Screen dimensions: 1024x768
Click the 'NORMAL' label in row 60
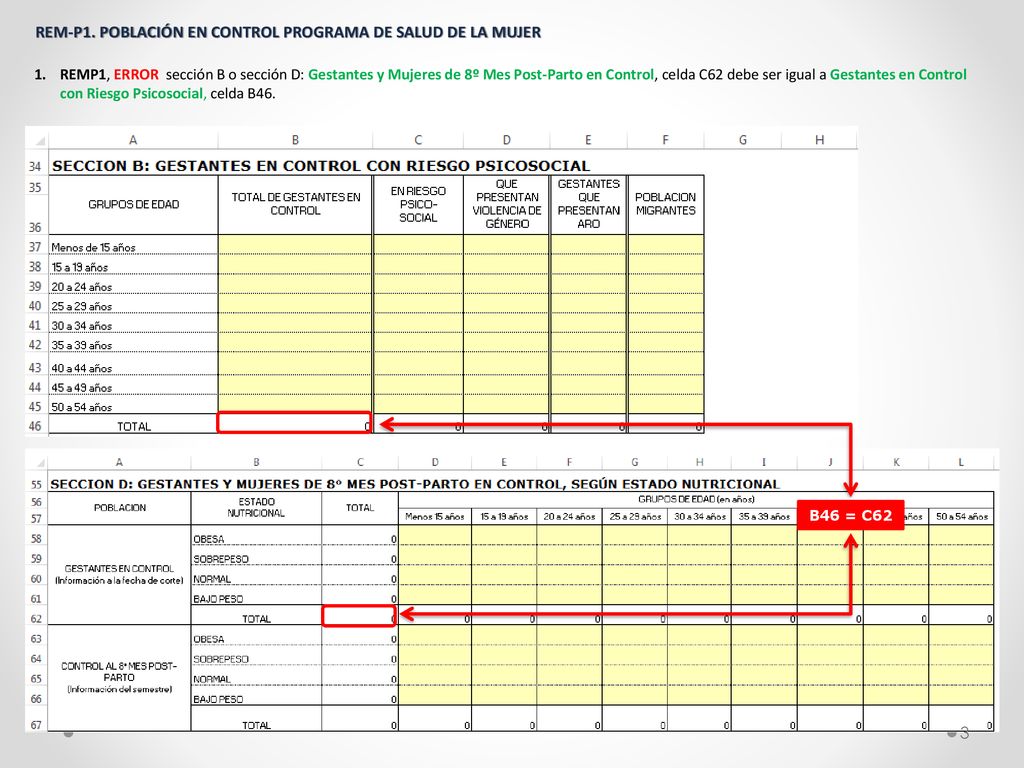coord(212,579)
